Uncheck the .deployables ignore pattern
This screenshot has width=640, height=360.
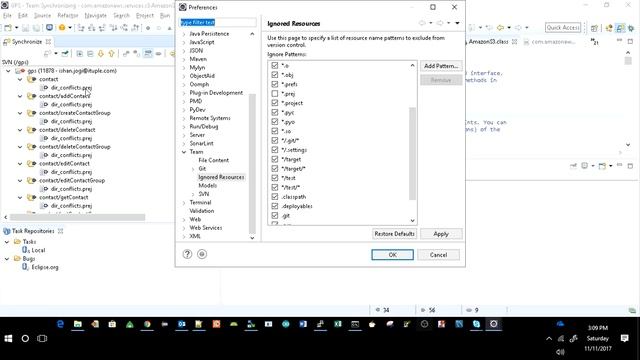pos(275,206)
